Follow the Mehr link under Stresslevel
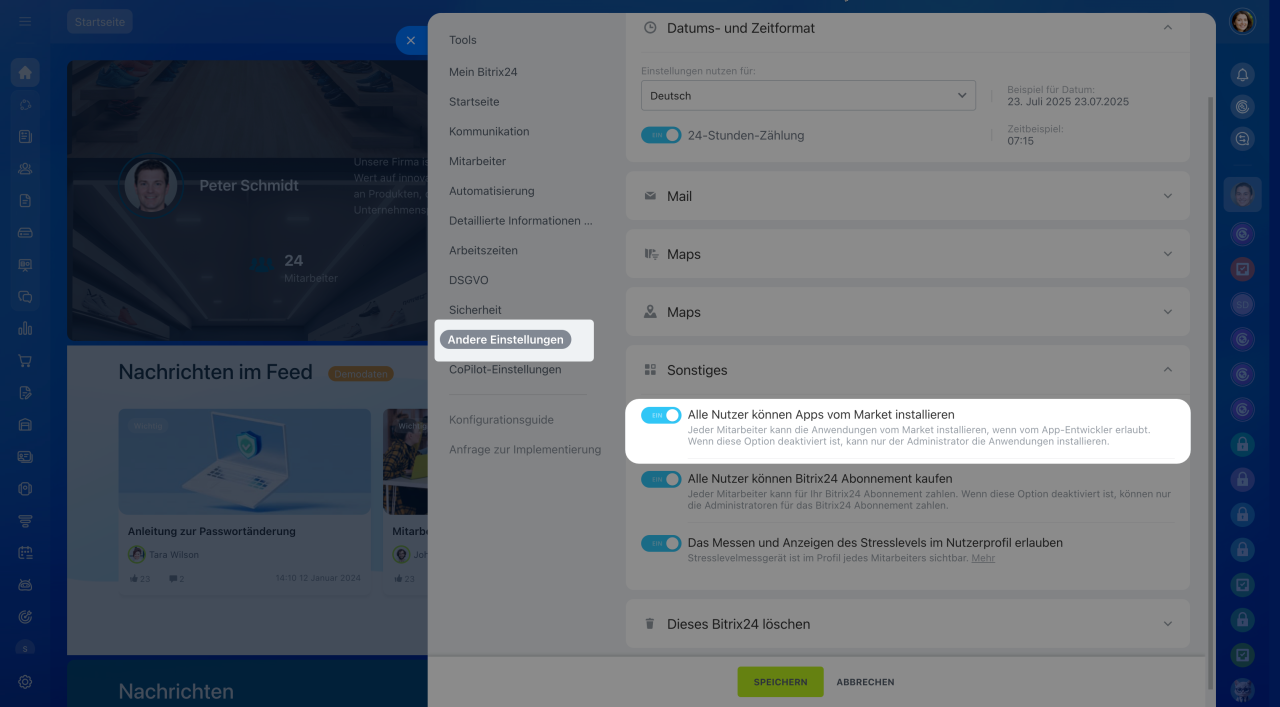 click(x=983, y=558)
